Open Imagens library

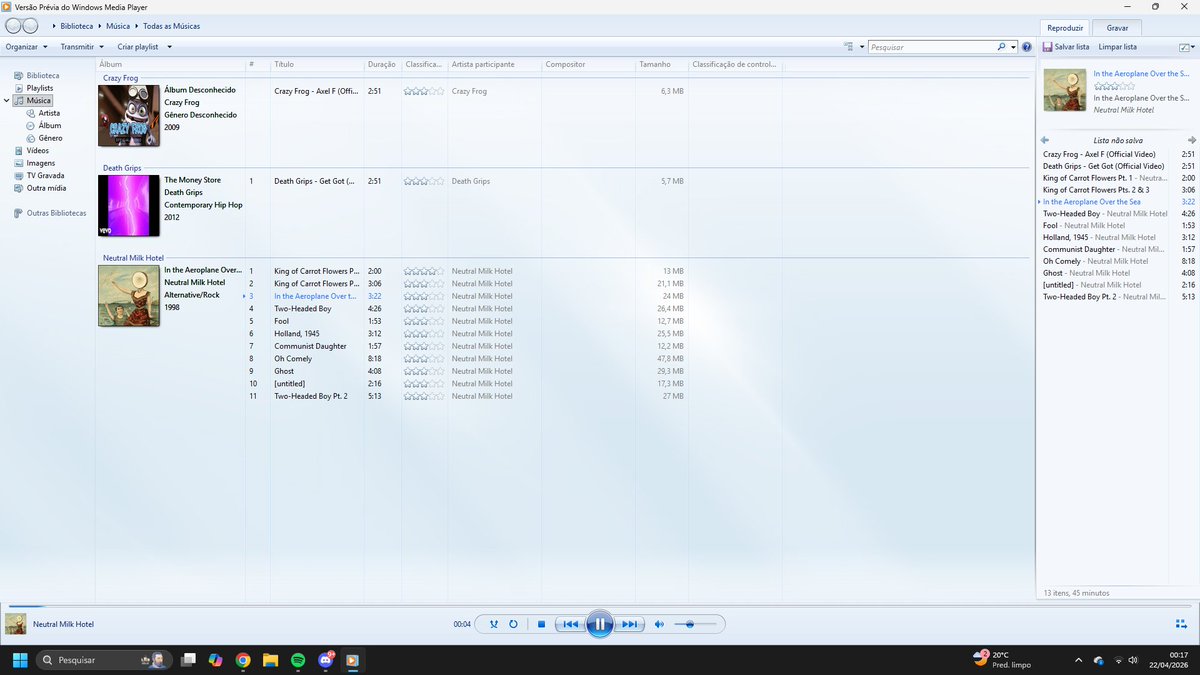tap(34, 163)
